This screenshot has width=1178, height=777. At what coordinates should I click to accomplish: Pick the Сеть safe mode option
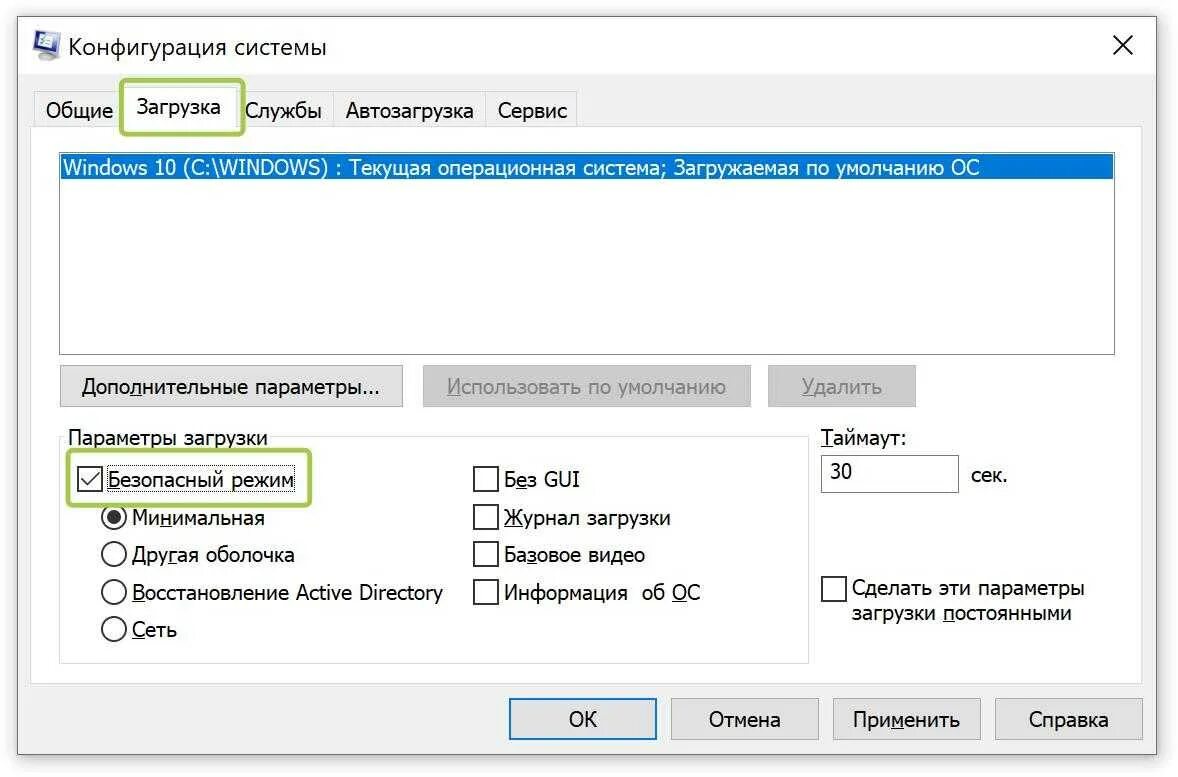pyautogui.click(x=113, y=629)
